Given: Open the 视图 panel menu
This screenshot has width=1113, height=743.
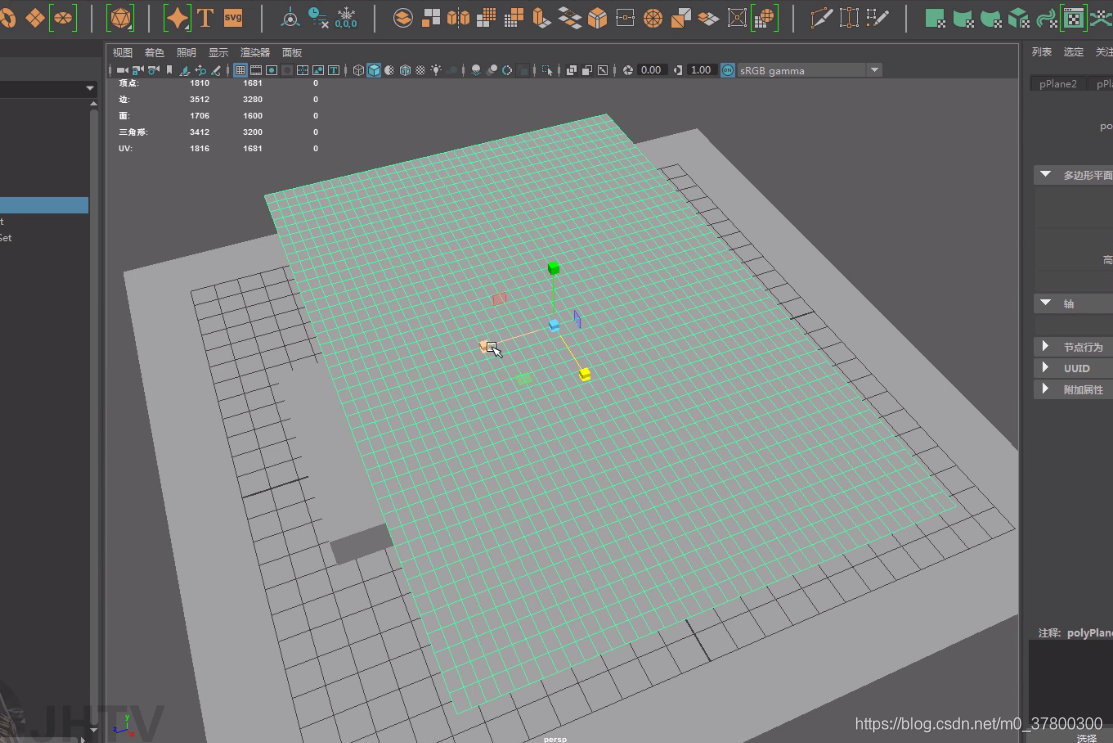Looking at the screenshot, I should [x=122, y=53].
